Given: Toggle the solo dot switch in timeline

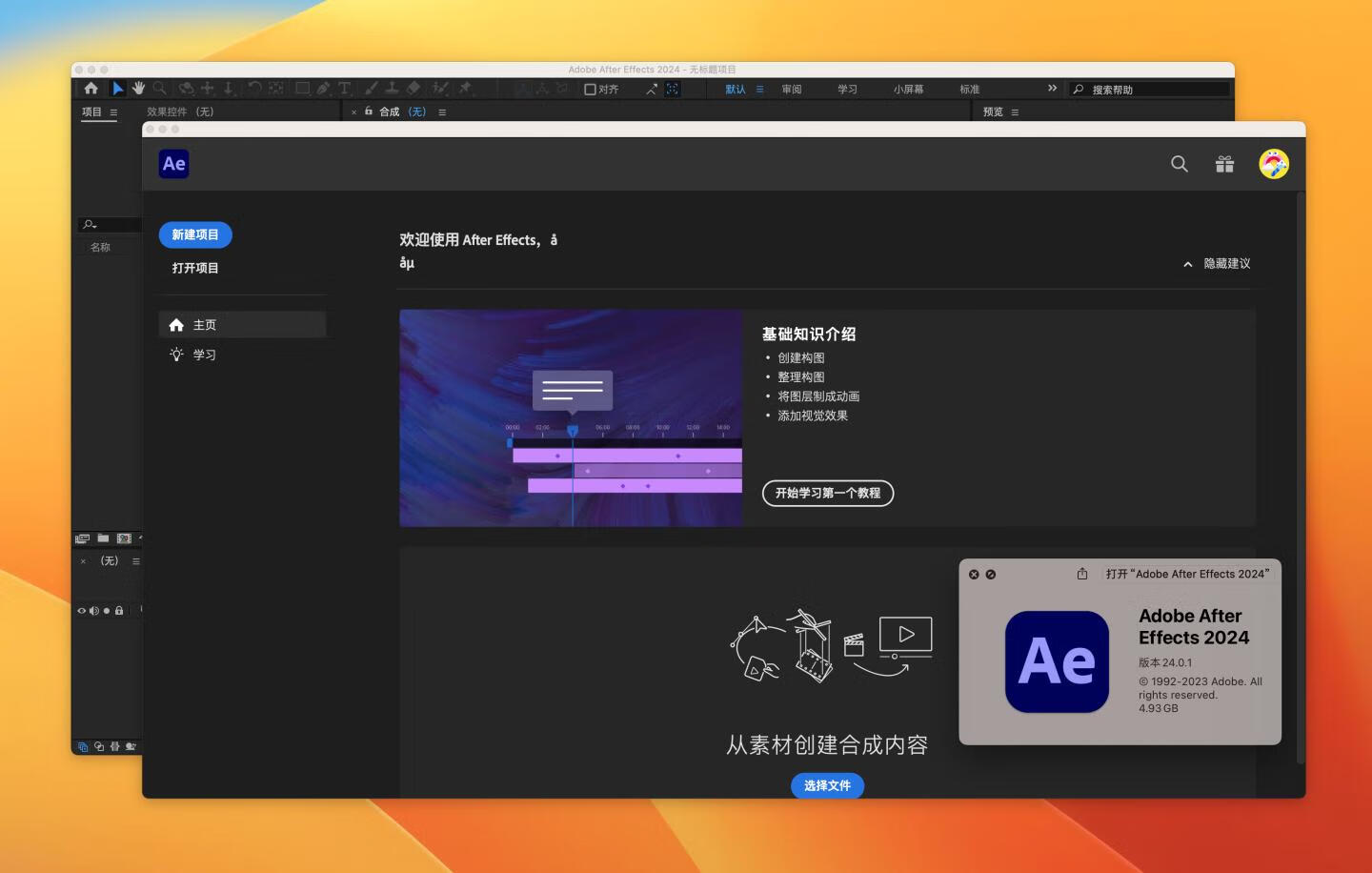Looking at the screenshot, I should (x=107, y=611).
